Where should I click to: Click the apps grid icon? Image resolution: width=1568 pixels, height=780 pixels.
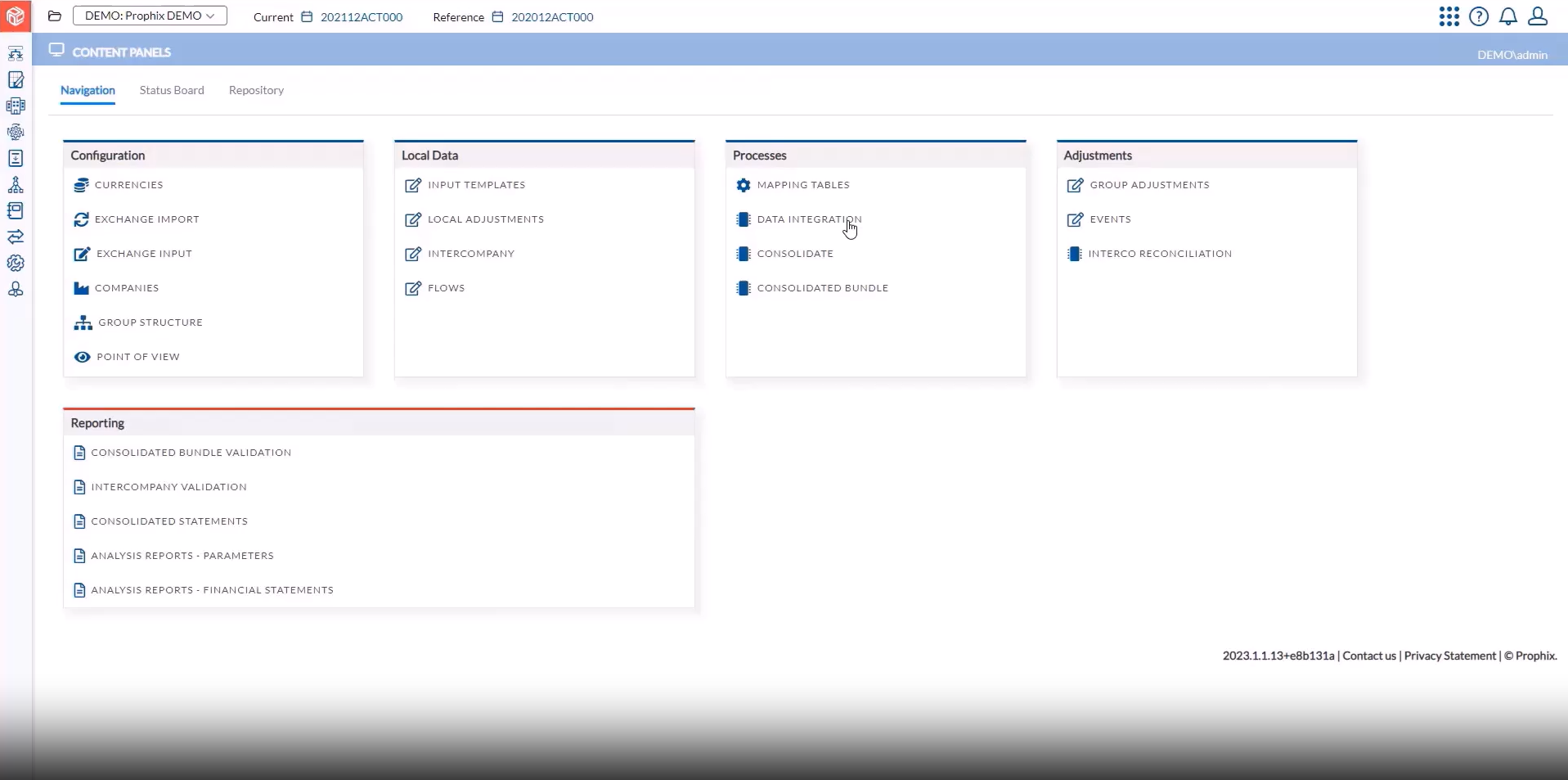[x=1449, y=16]
